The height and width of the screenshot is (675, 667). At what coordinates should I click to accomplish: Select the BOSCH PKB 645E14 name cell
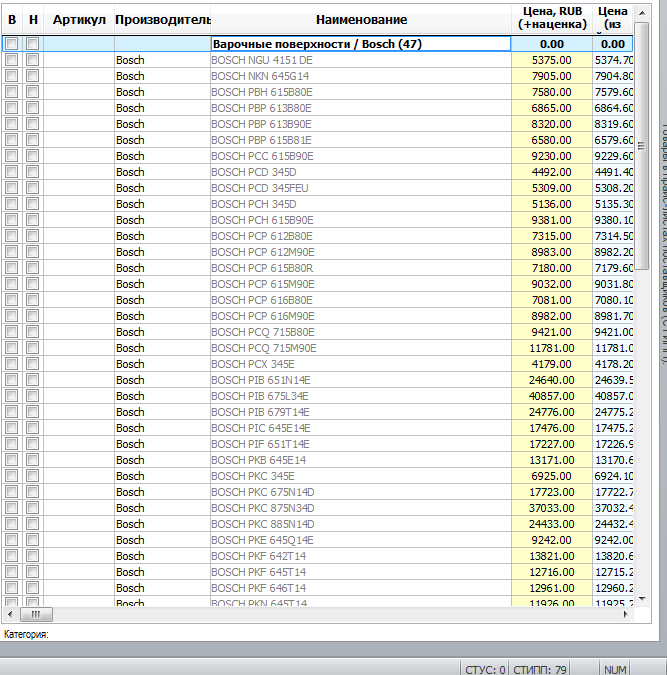point(361,460)
